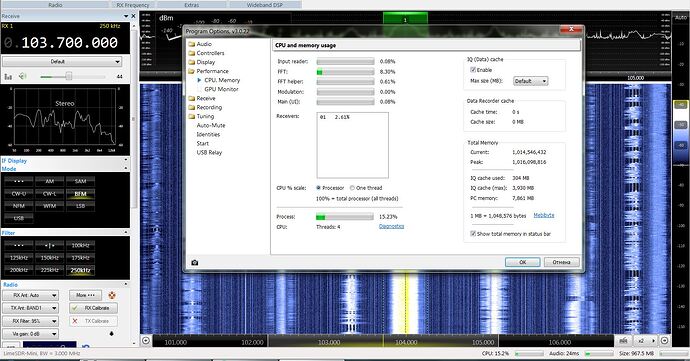Open the Default profile dropdown in Receive panel
Screen dimensions: 690x361
pos(62,62)
